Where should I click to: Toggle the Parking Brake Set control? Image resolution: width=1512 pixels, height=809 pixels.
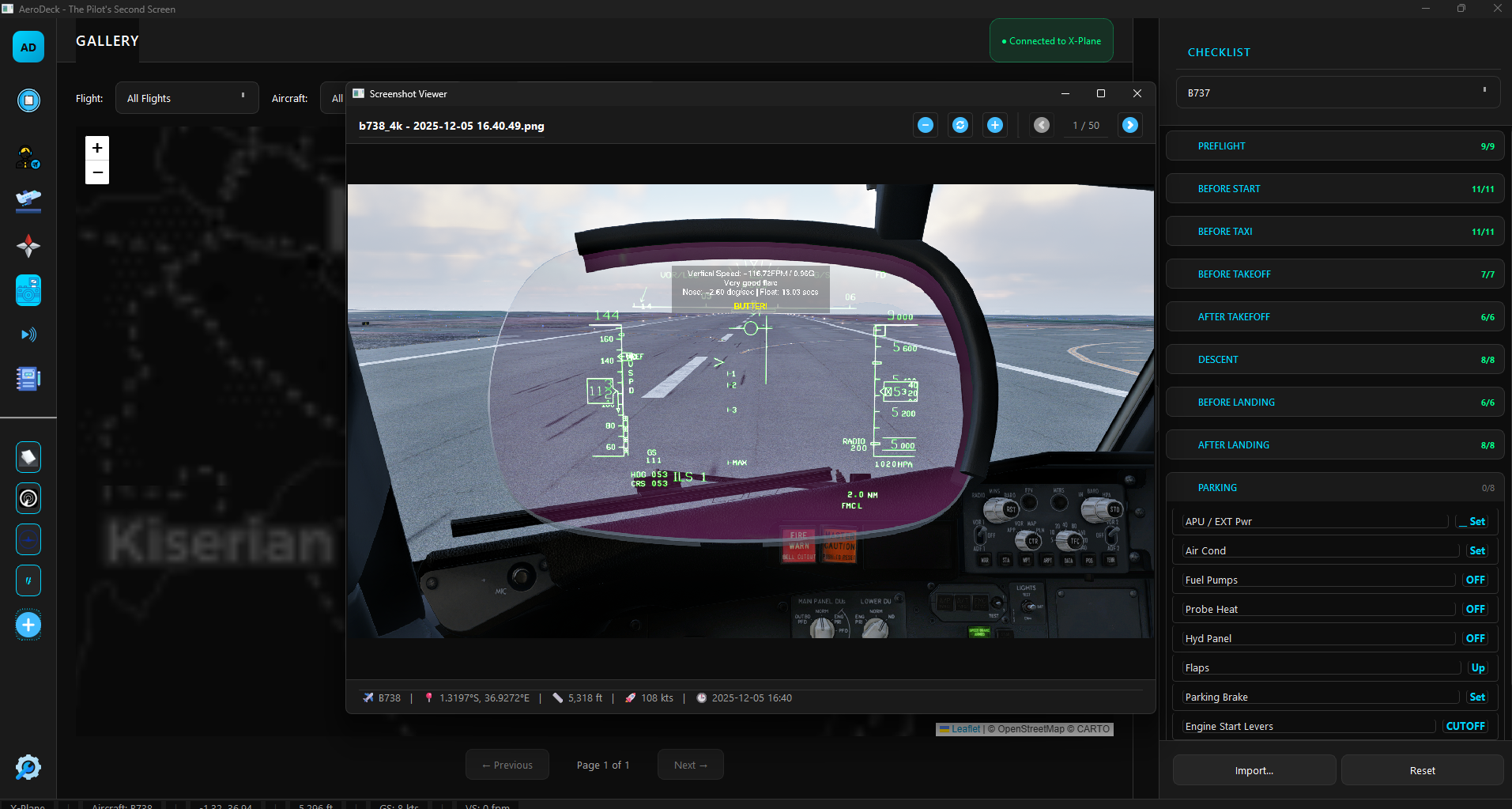coord(1476,697)
